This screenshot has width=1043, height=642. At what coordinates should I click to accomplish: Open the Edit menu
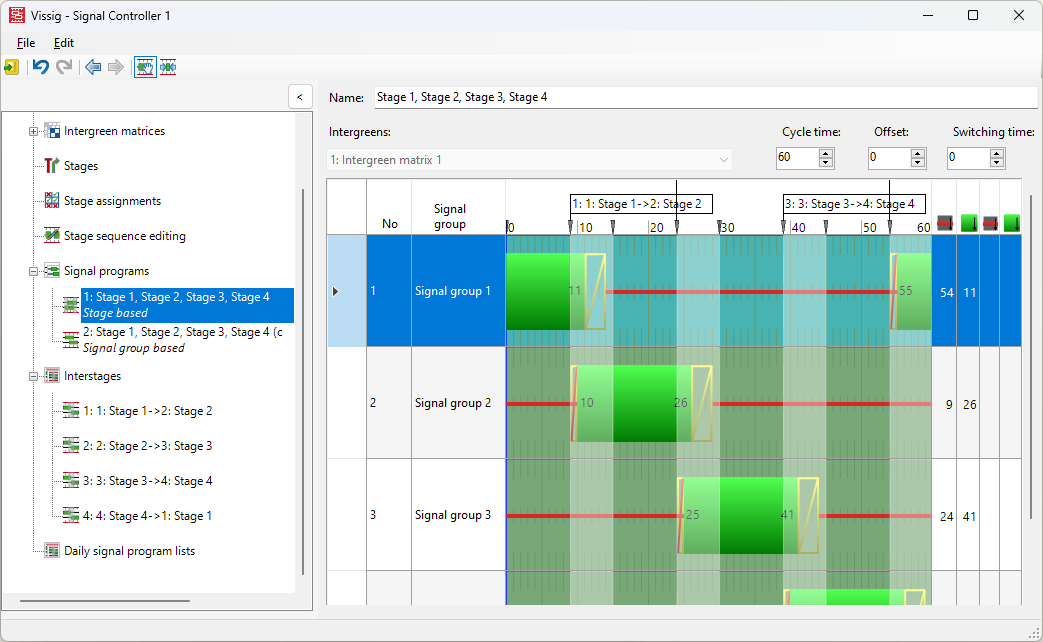(64, 43)
